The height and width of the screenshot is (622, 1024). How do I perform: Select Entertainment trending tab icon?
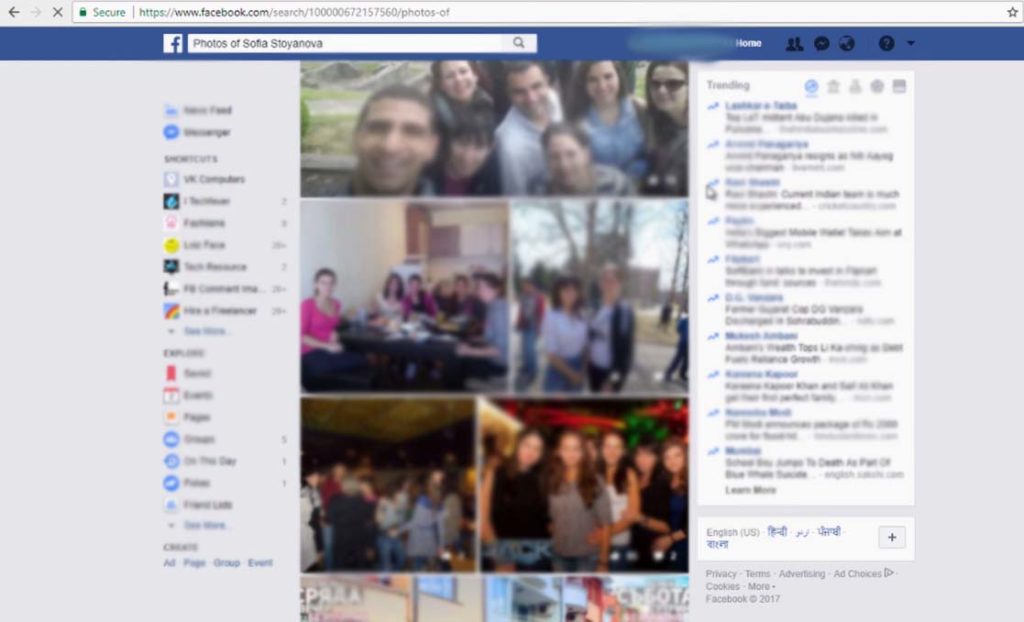point(899,86)
